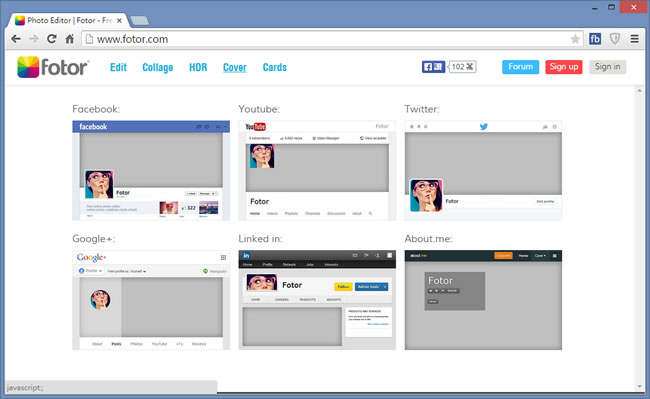Open the browser home page icon

pyautogui.click(x=70, y=39)
